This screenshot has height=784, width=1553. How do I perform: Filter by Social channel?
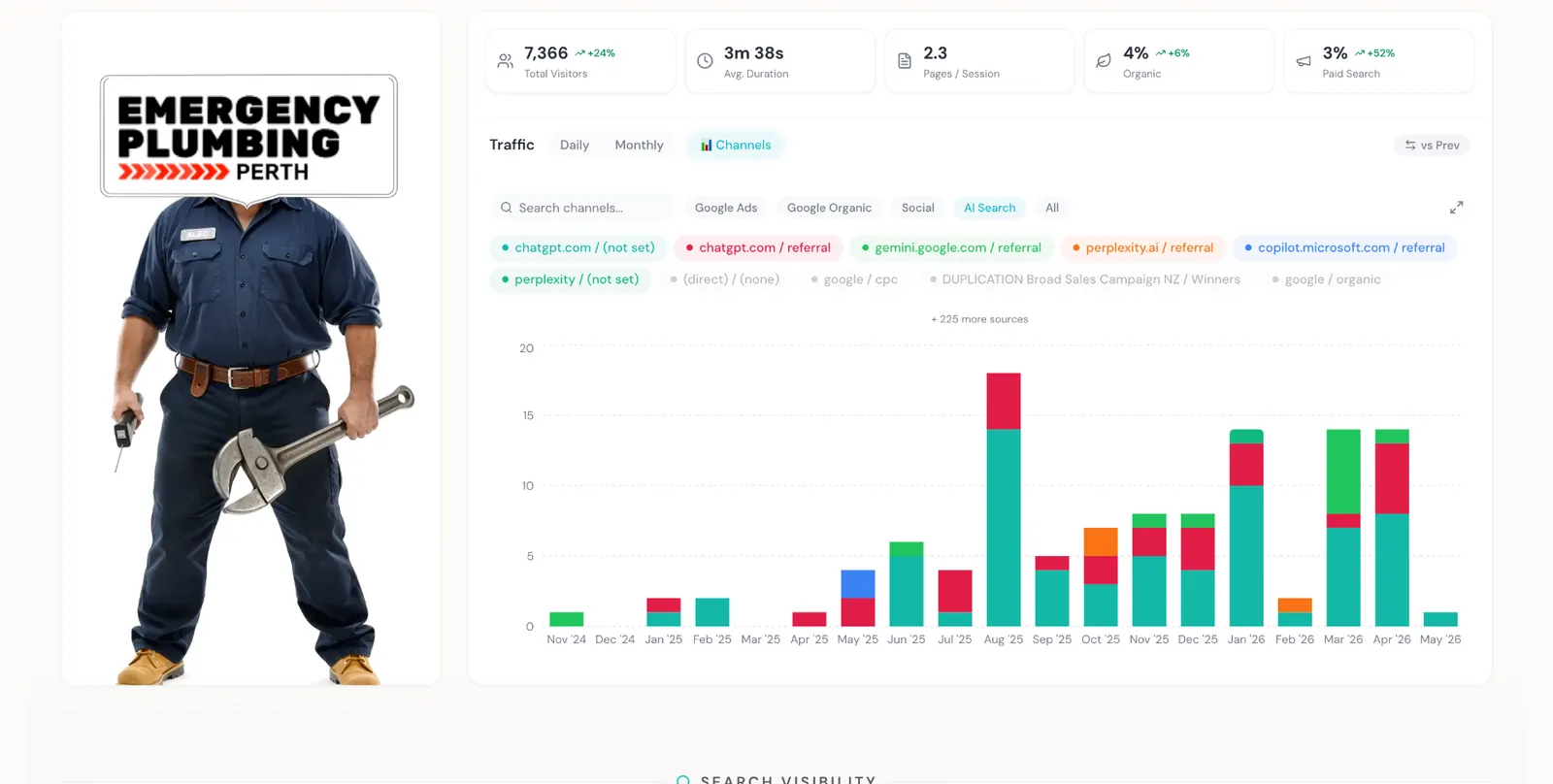(x=917, y=208)
